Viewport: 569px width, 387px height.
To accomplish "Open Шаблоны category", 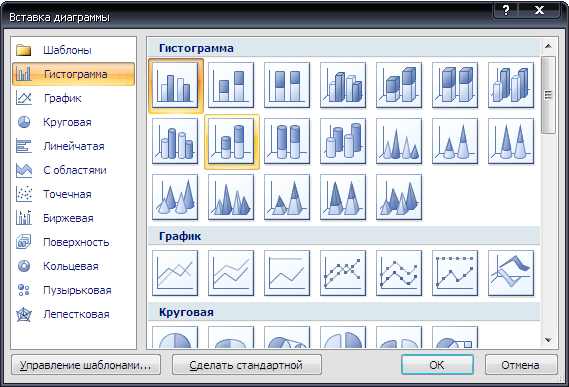I will tap(74, 50).
